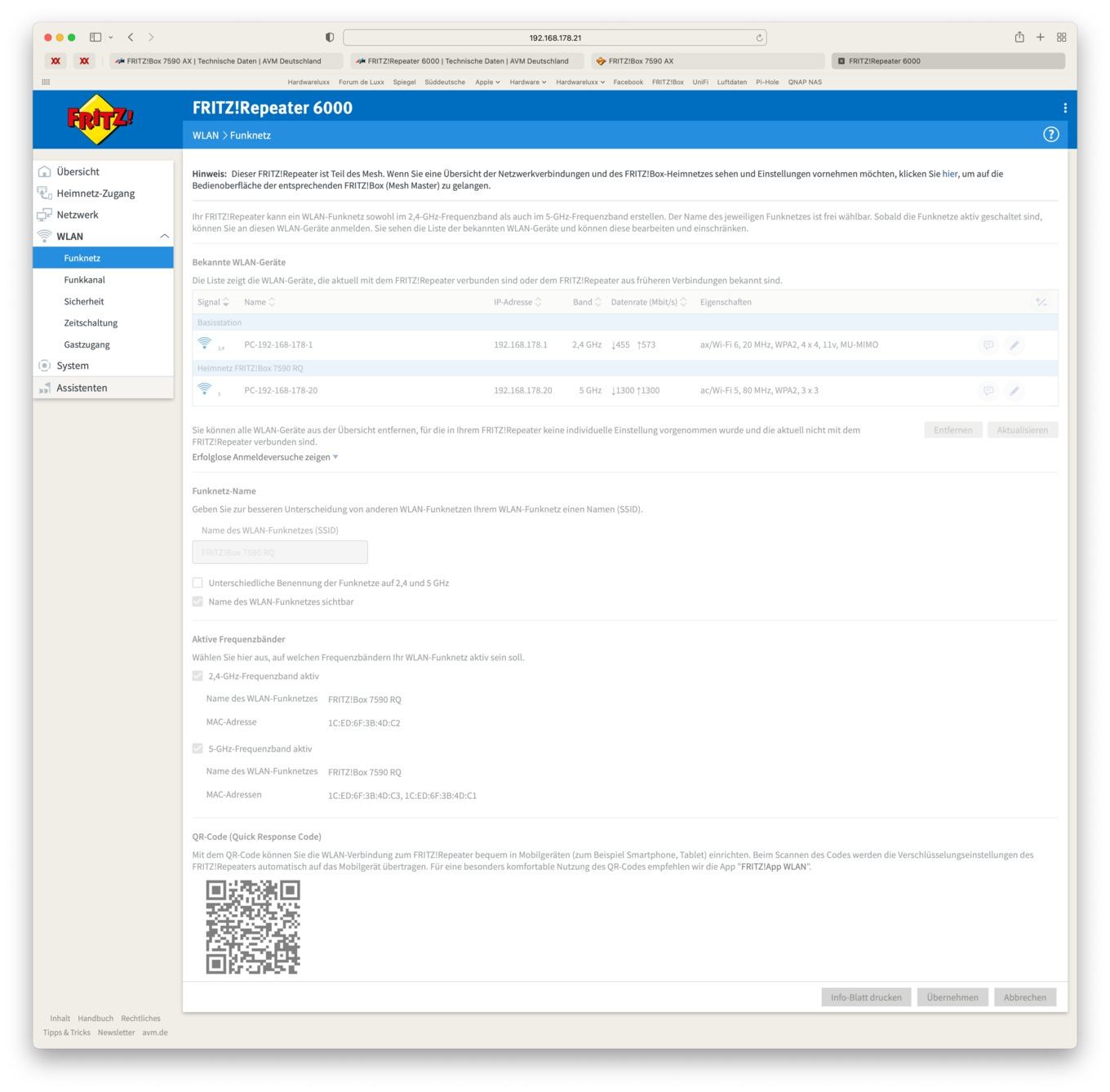Image resolution: width=1110 pixels, height=1092 pixels.
Task: Click the Entfernen button
Action: tap(952, 430)
